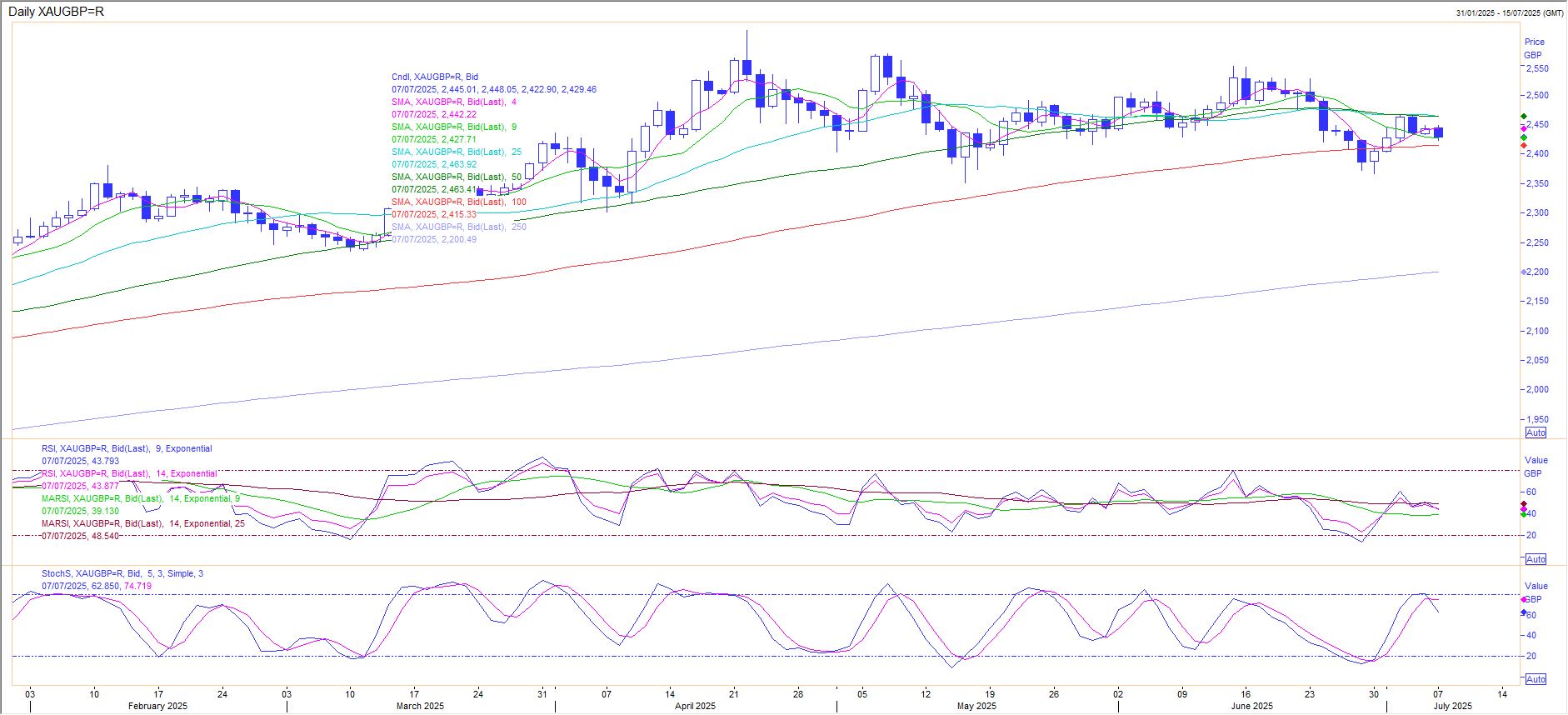
Task: Select the SMA 4 period legend entry
Action: (454, 102)
